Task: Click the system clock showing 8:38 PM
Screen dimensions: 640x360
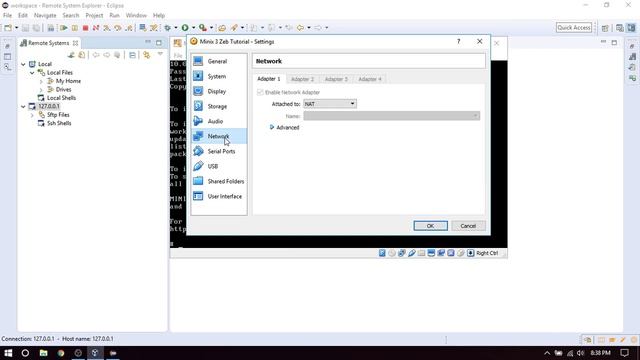Action: [x=600, y=353]
